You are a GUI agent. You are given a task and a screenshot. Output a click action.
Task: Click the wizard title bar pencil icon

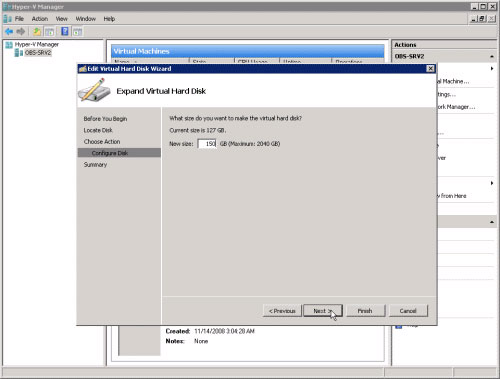click(x=83, y=69)
